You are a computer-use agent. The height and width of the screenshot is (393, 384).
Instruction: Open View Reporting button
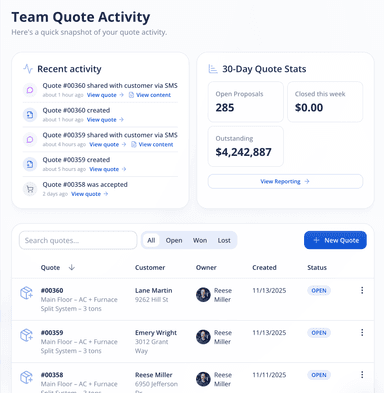coord(285,181)
